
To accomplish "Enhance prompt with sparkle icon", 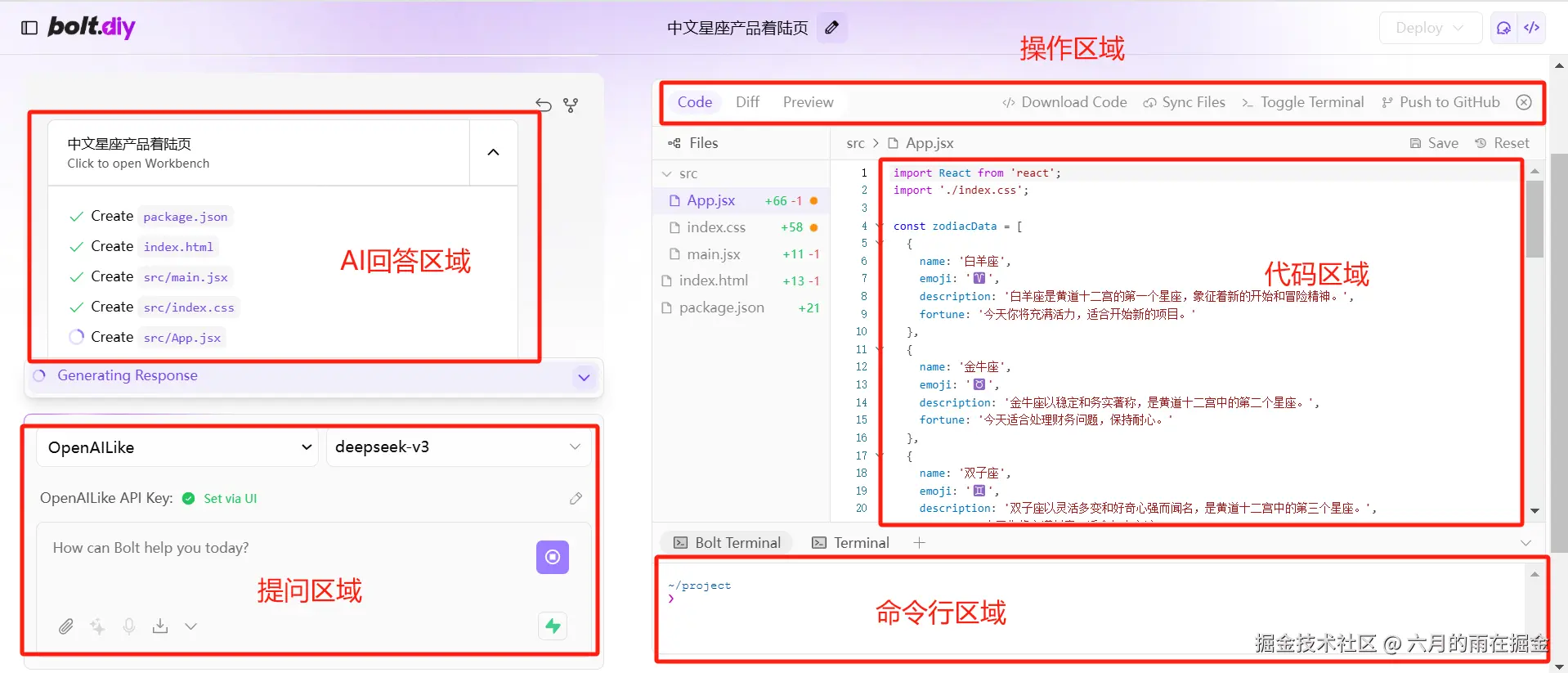I will pyautogui.click(x=98, y=626).
